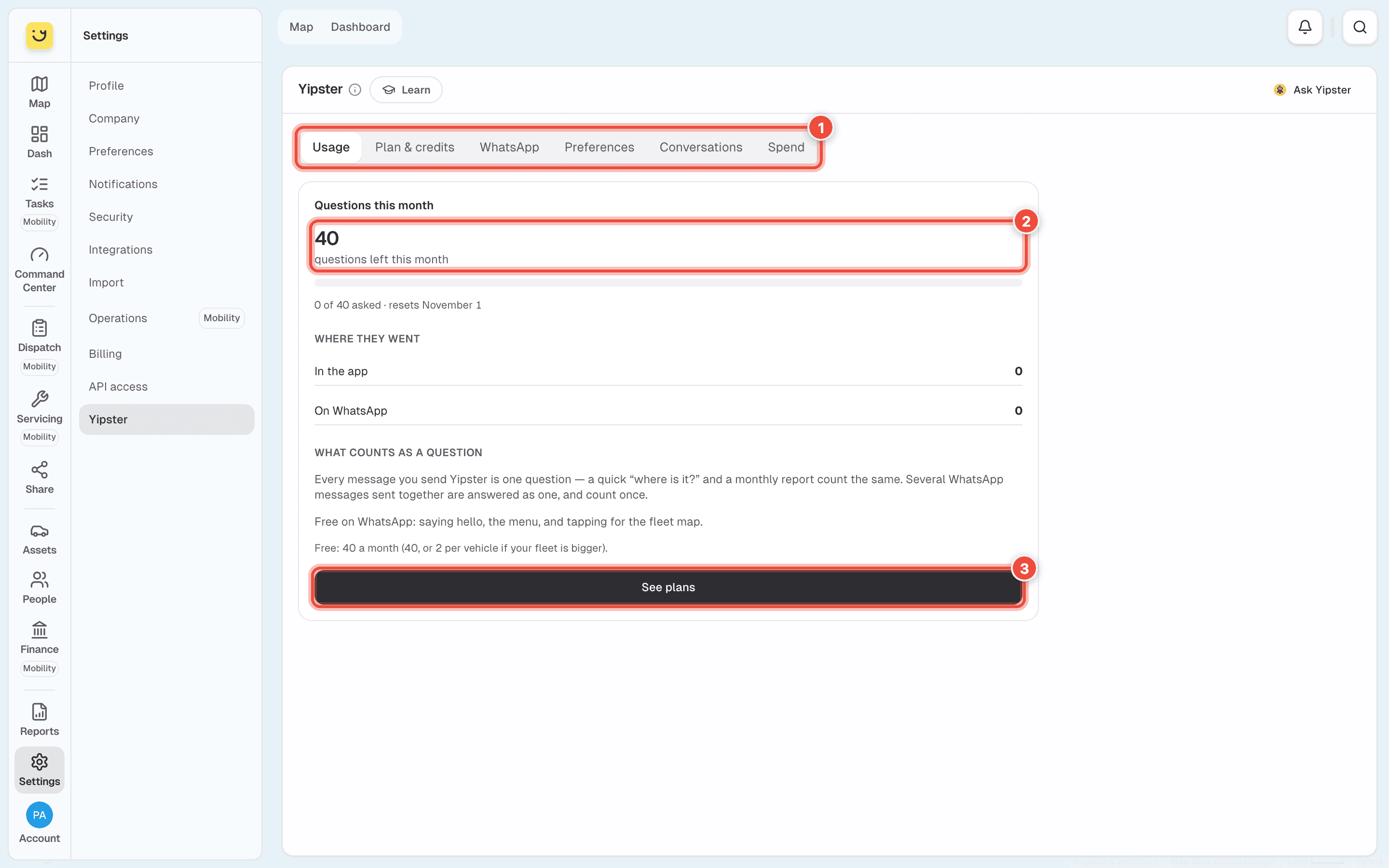The image size is (1389, 868).
Task: Open Notifications settings
Action: click(166, 184)
